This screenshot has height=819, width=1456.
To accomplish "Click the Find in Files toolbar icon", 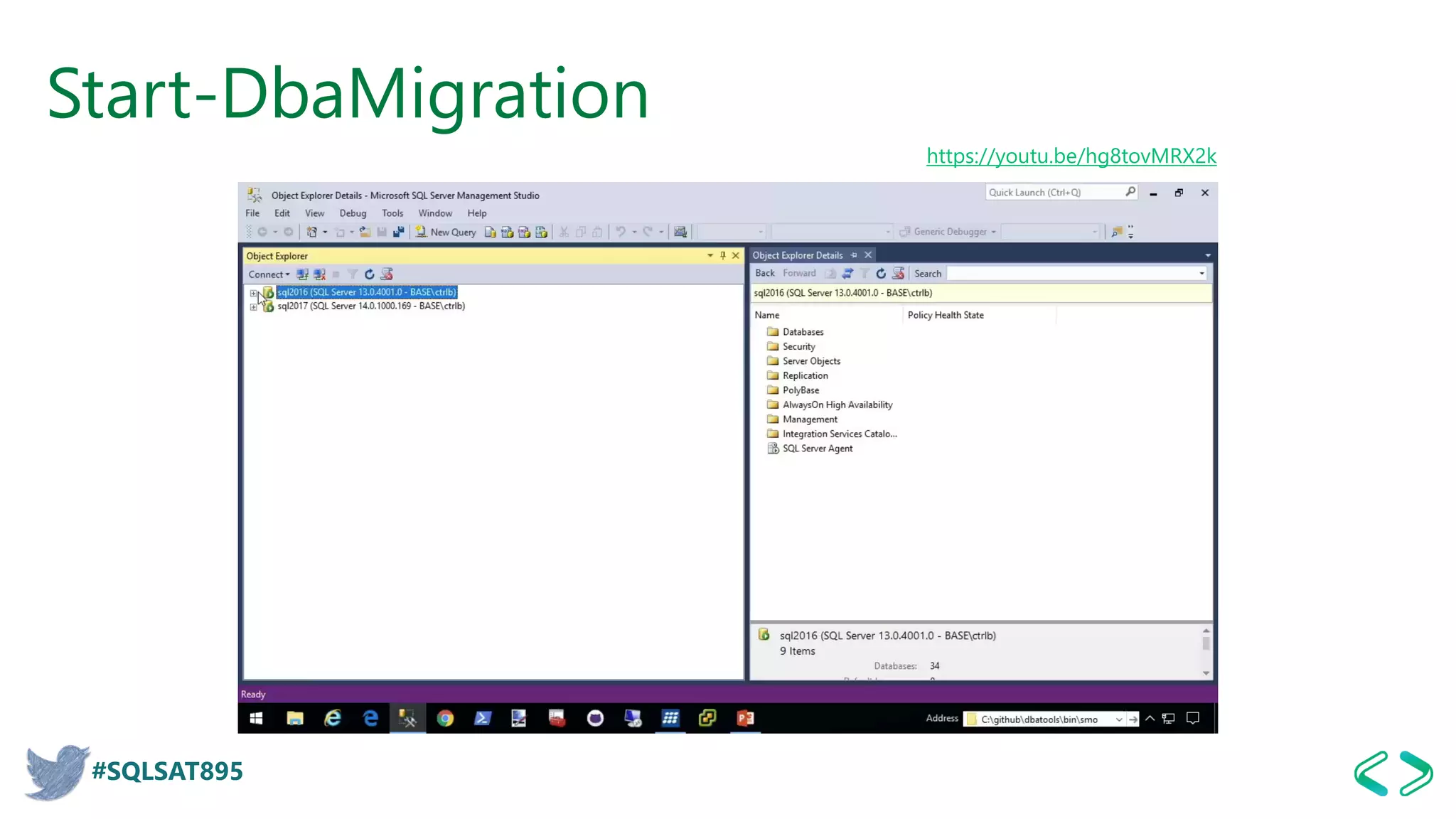I will pos(1117,232).
